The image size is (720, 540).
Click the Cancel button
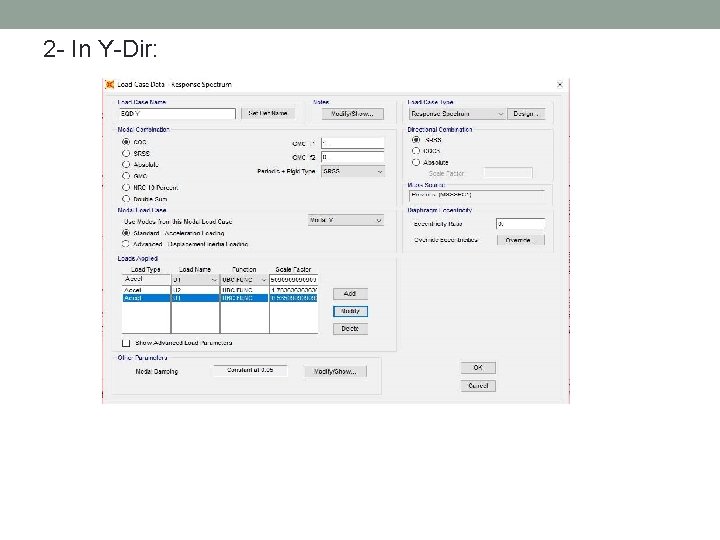click(x=478, y=386)
